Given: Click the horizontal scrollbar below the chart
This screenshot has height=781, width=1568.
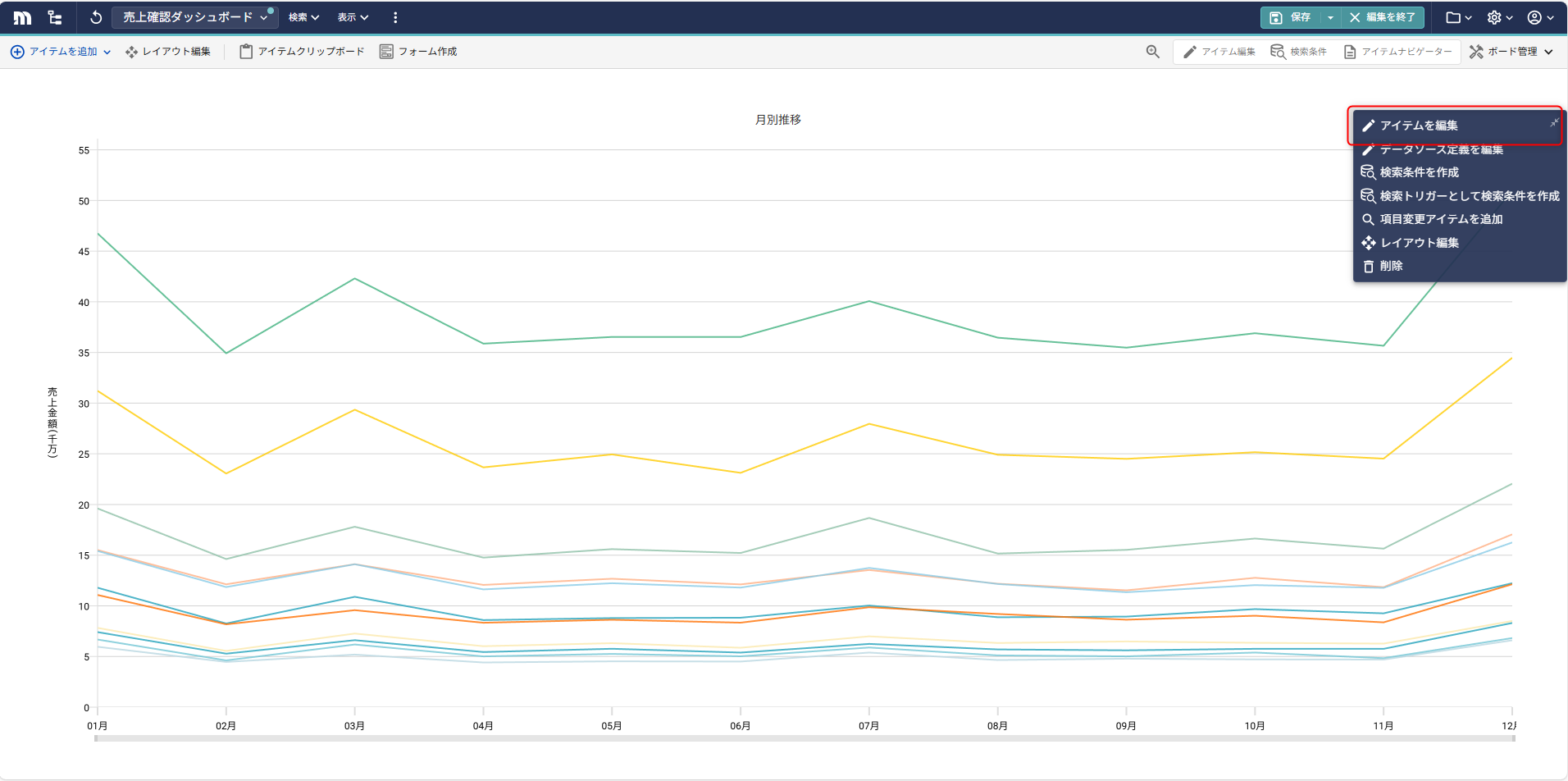Looking at the screenshot, I should (x=804, y=738).
